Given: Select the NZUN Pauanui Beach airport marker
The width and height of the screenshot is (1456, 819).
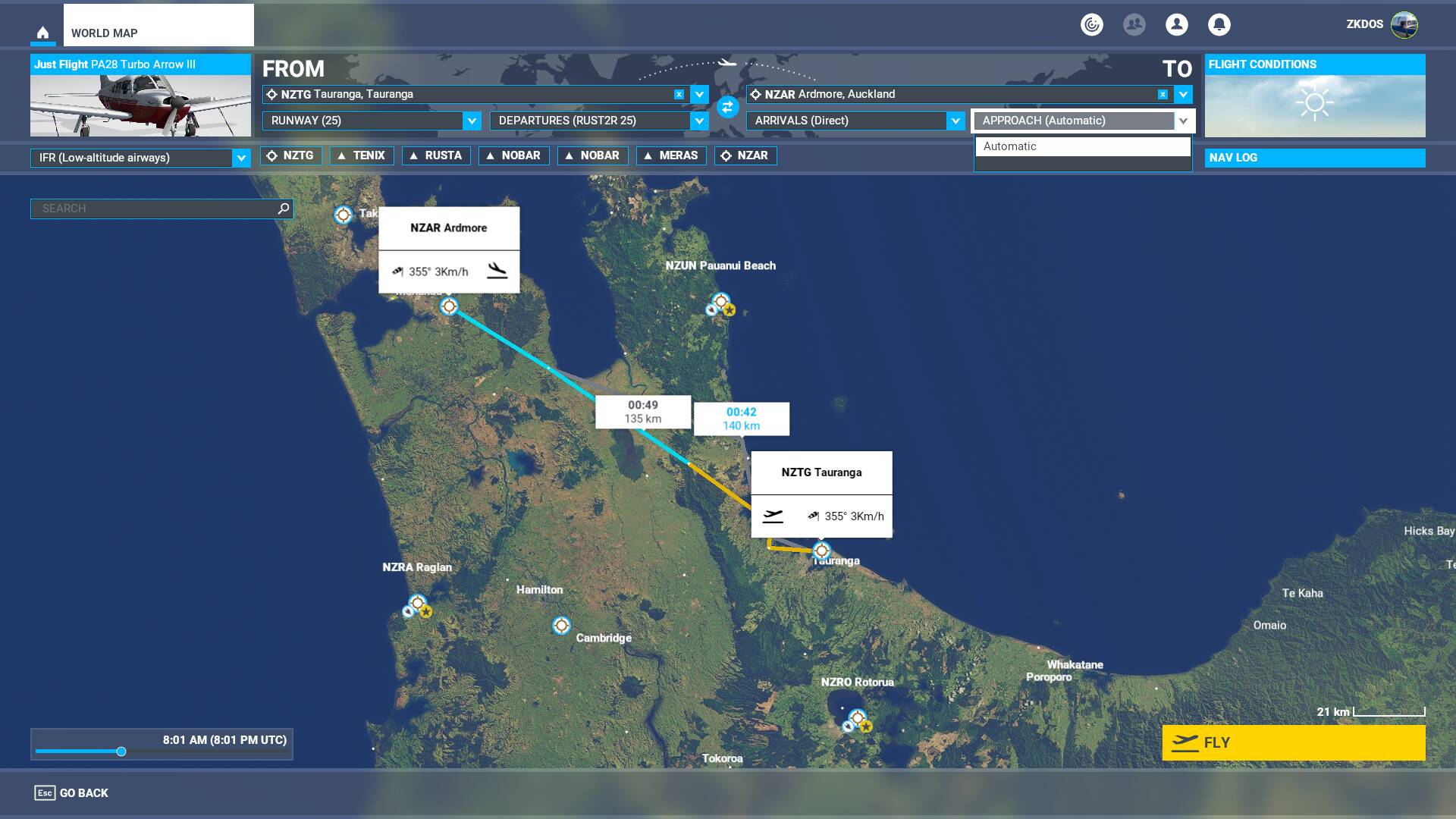Looking at the screenshot, I should point(720,303).
